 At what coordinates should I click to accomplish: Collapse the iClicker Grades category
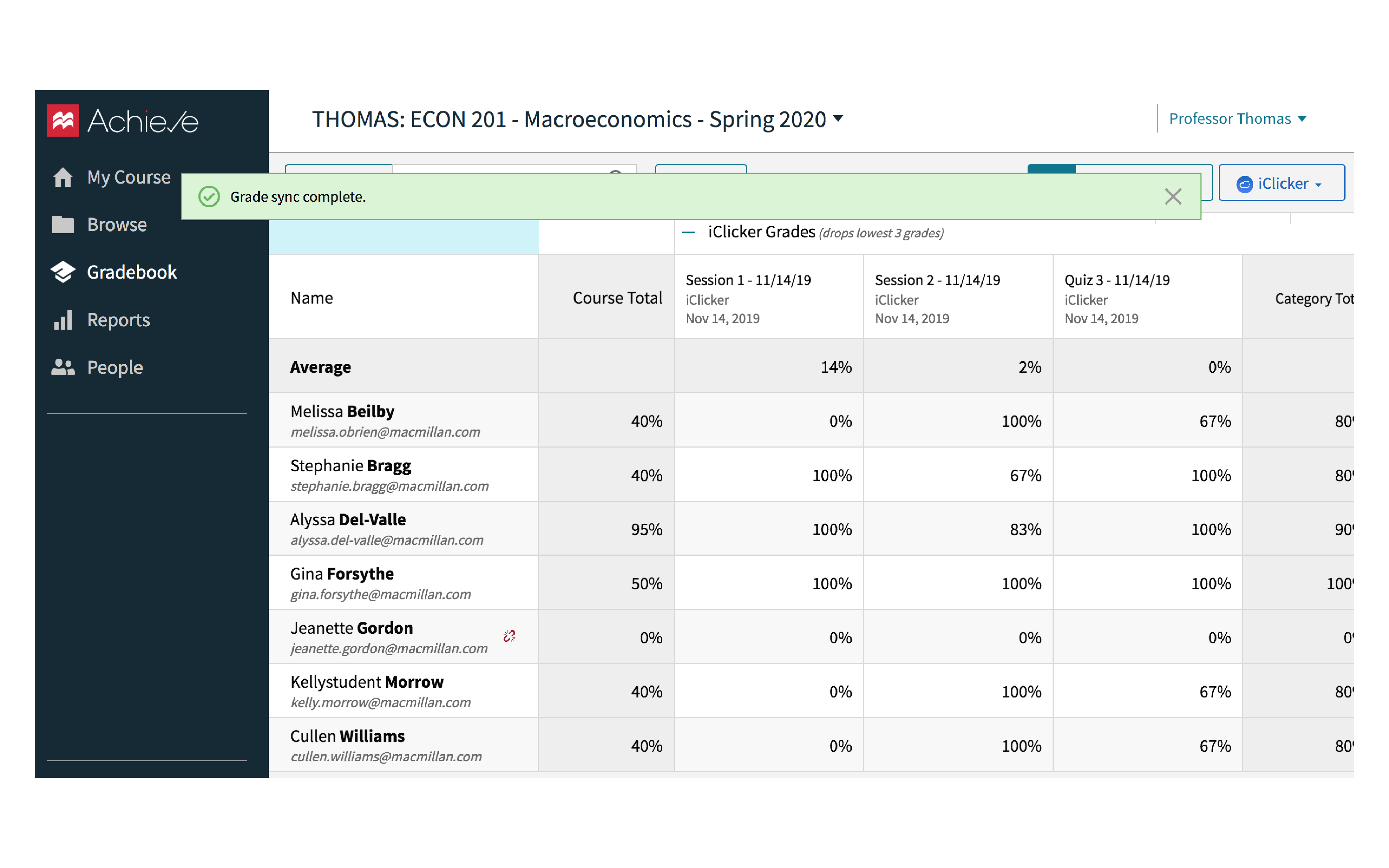click(689, 232)
